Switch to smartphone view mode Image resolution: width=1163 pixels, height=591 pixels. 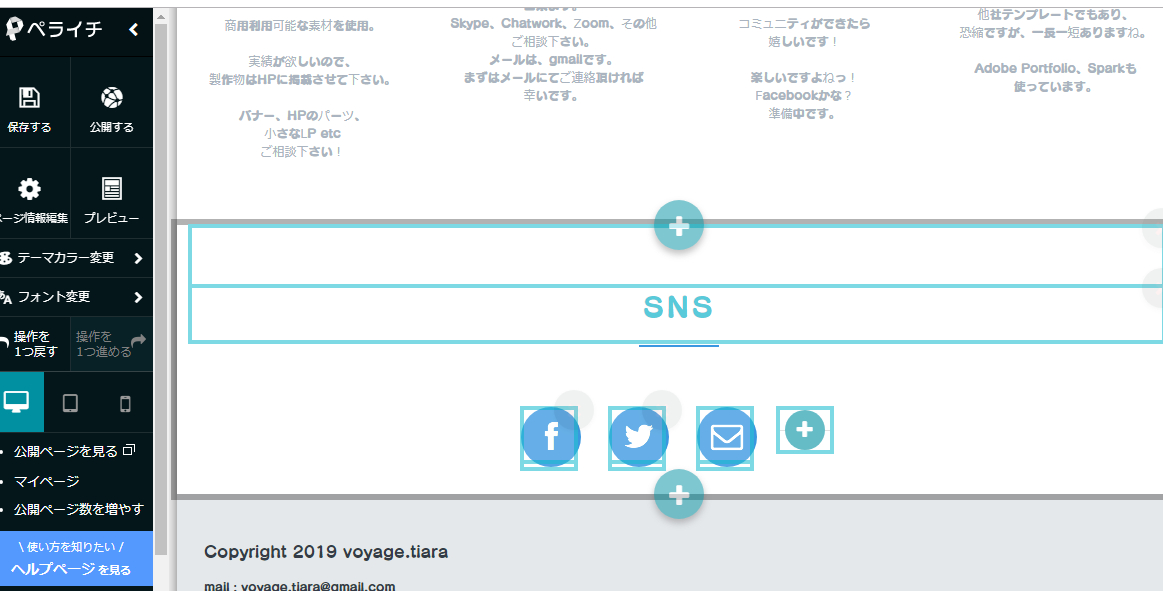click(x=125, y=403)
